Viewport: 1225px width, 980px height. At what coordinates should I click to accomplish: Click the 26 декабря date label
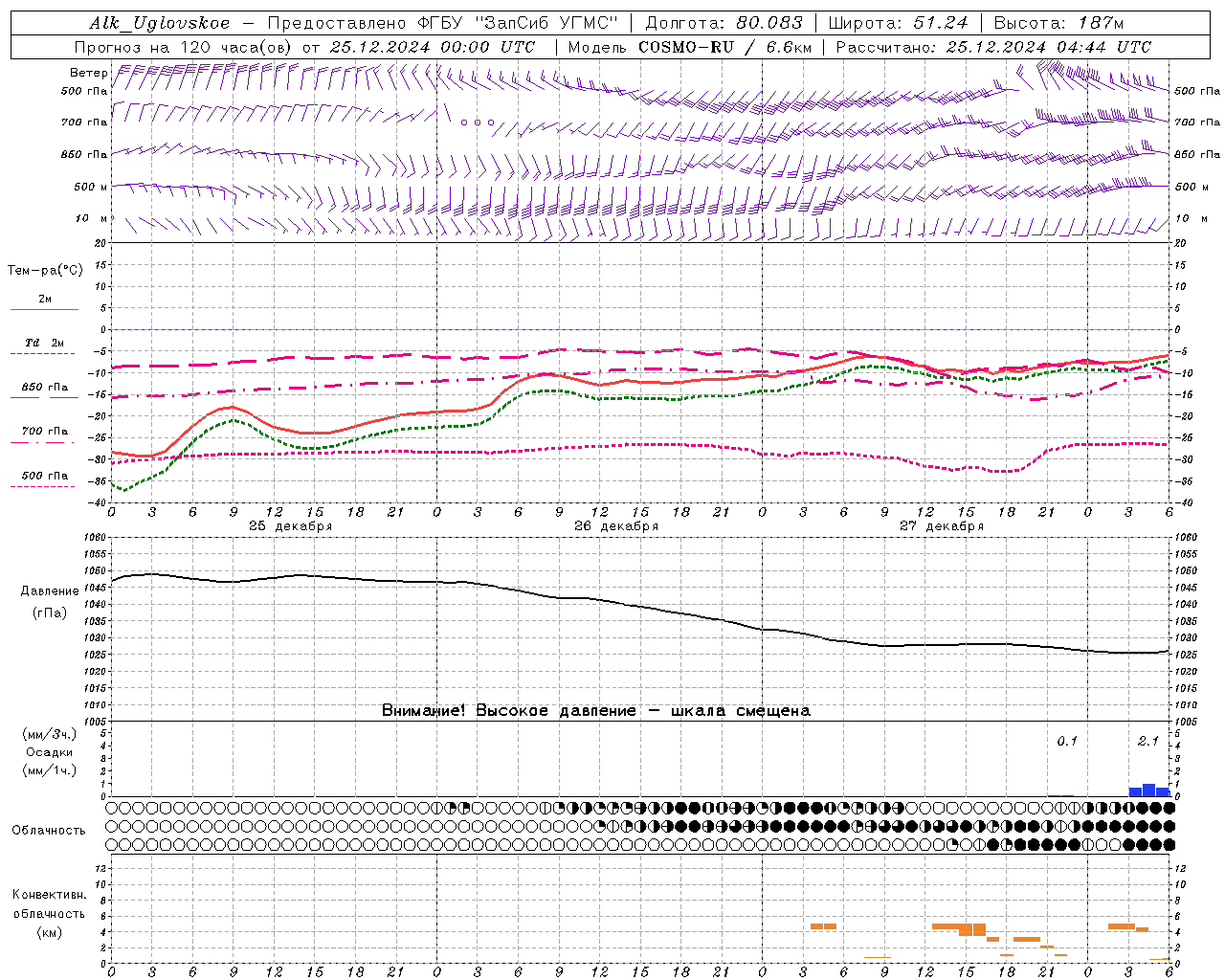coord(615,526)
